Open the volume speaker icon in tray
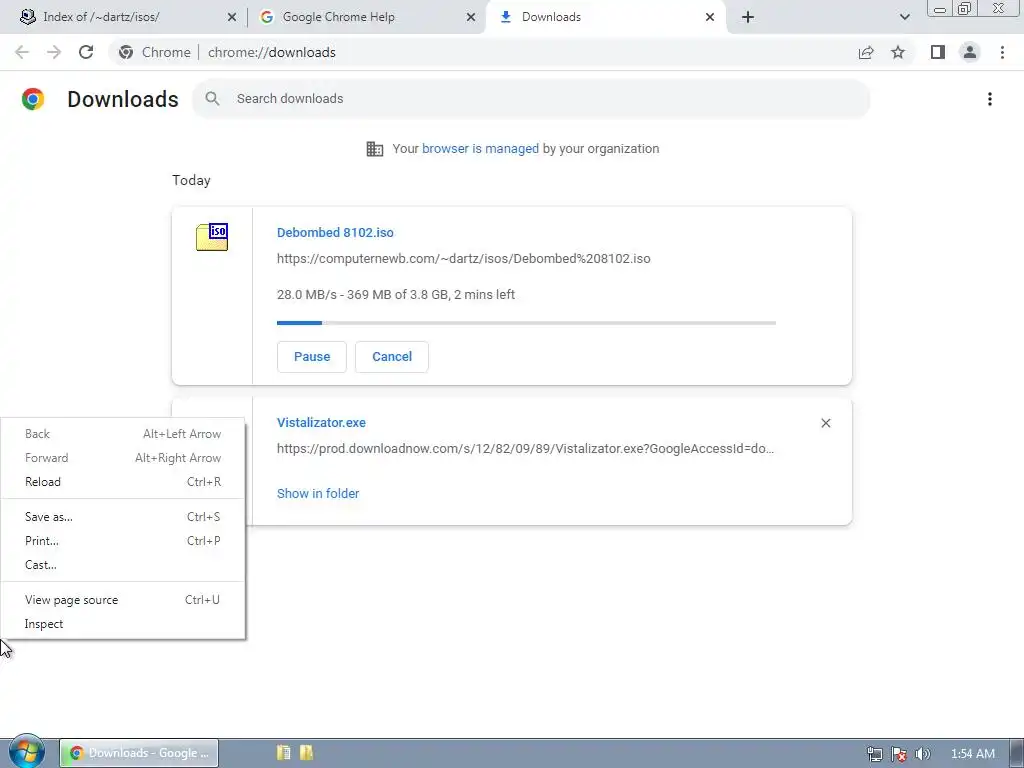 coord(923,754)
